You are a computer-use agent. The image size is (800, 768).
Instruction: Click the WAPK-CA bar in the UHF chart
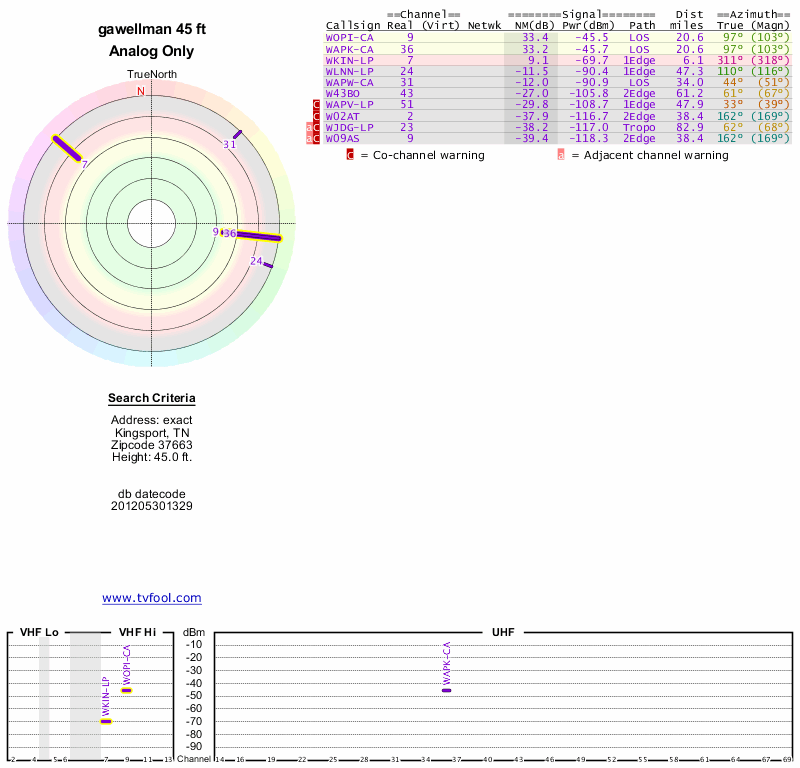click(446, 690)
